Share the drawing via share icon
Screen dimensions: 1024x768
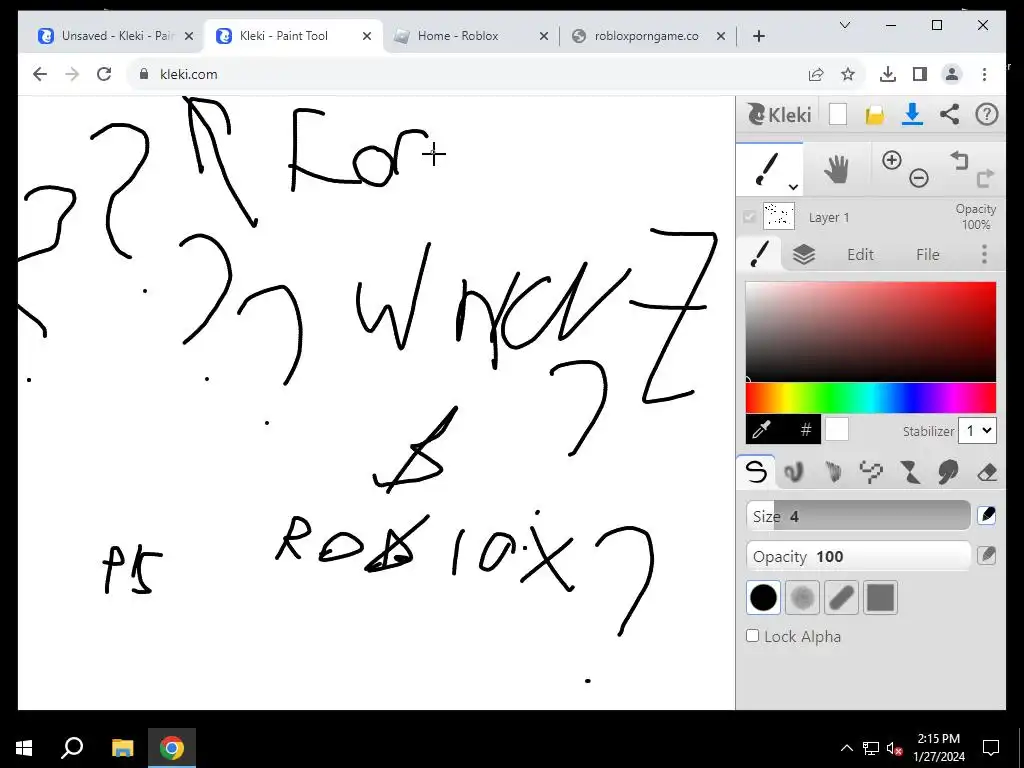(x=949, y=114)
